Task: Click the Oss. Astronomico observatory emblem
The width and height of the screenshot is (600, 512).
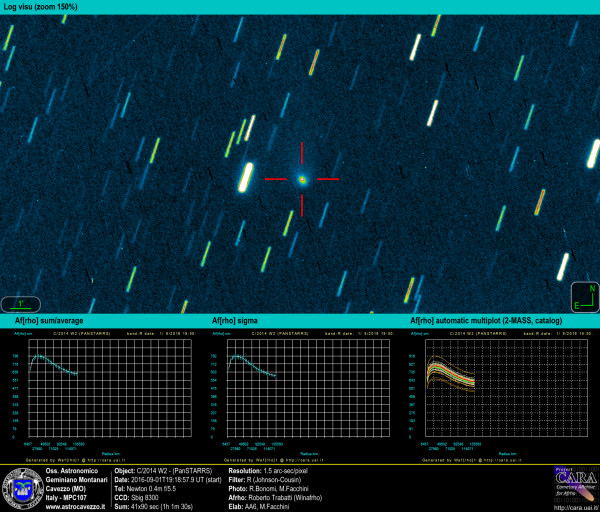Action: click(x=22, y=487)
